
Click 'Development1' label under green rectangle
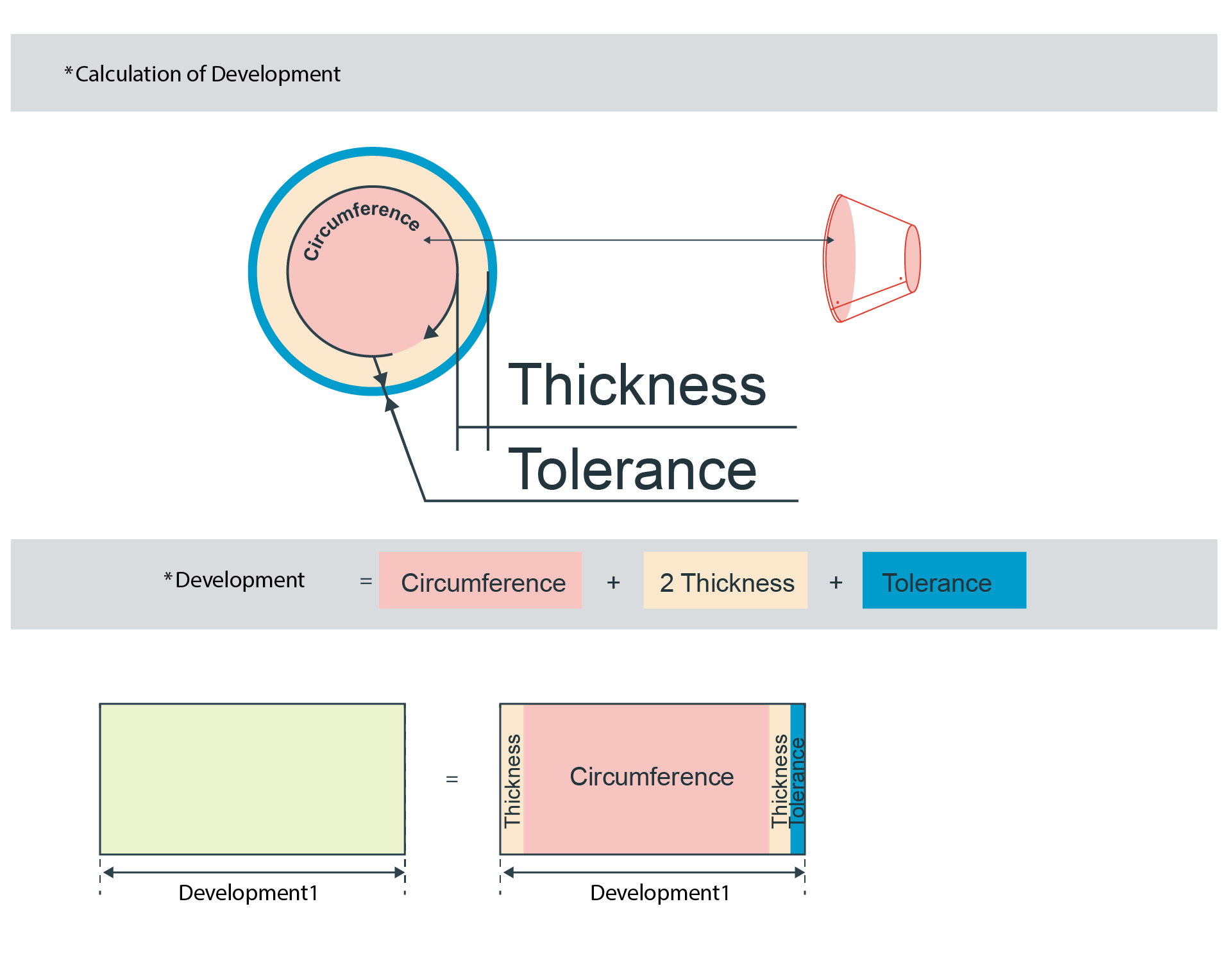tap(248, 892)
